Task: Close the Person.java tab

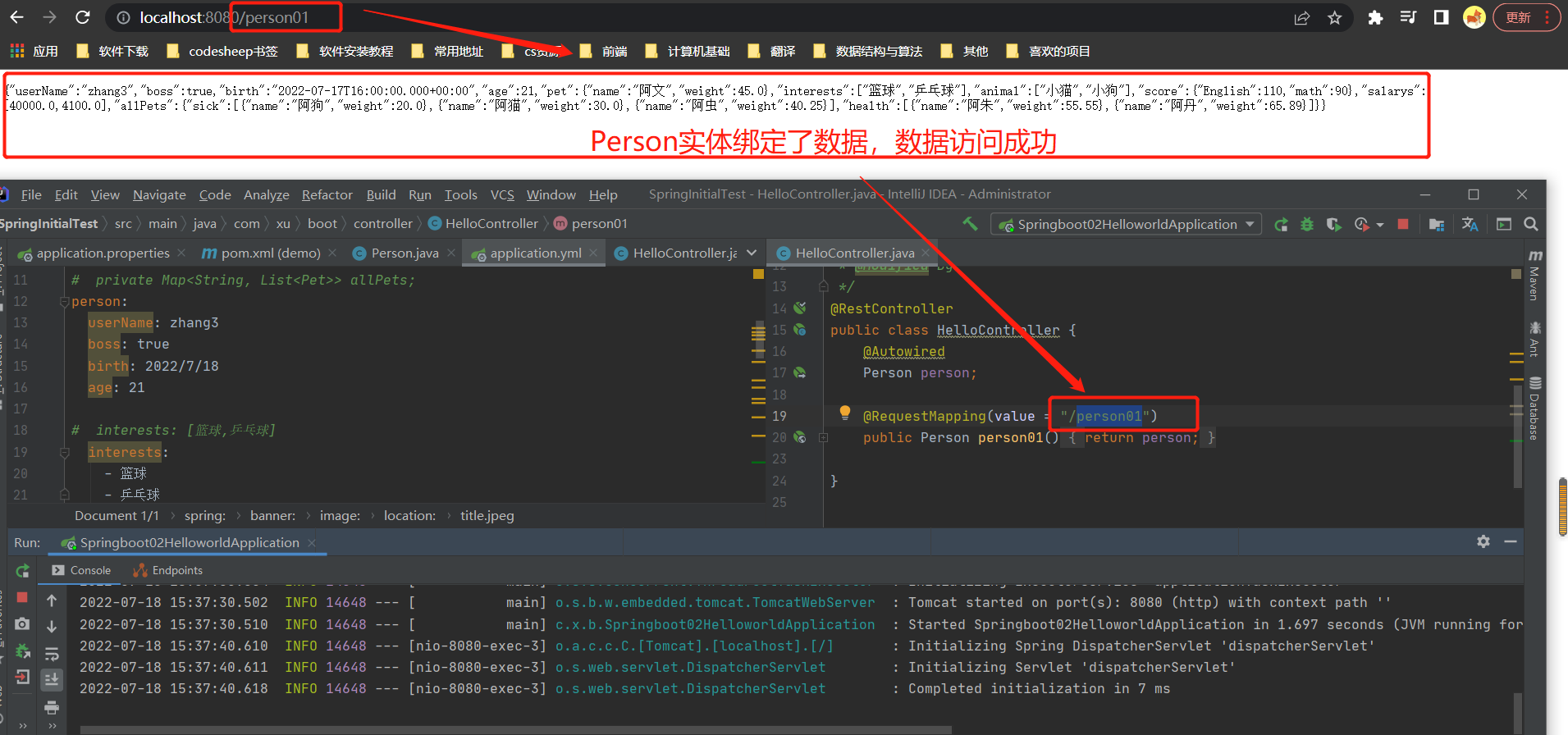Action: point(451,253)
